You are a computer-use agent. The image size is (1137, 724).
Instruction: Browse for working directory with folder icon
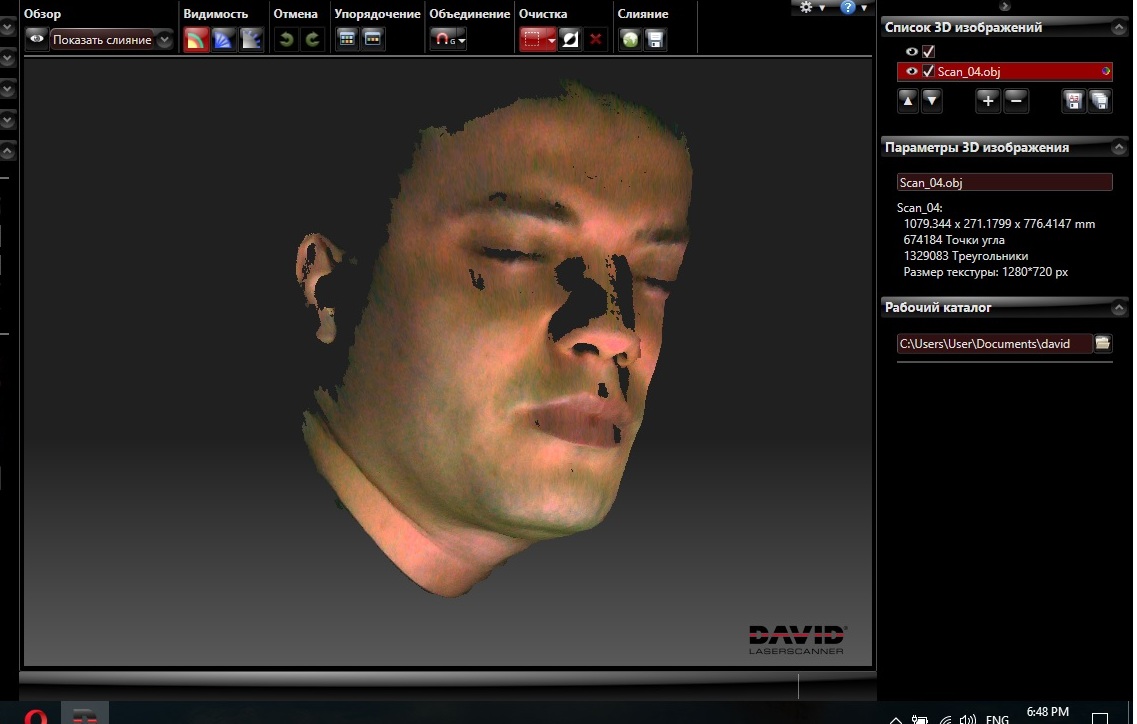pyautogui.click(x=1103, y=343)
